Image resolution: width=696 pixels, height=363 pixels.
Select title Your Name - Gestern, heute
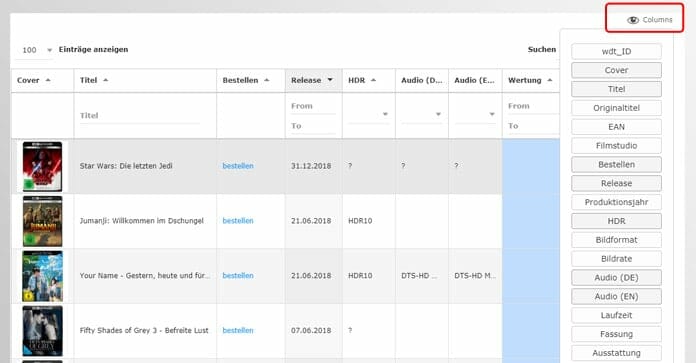coord(145,276)
